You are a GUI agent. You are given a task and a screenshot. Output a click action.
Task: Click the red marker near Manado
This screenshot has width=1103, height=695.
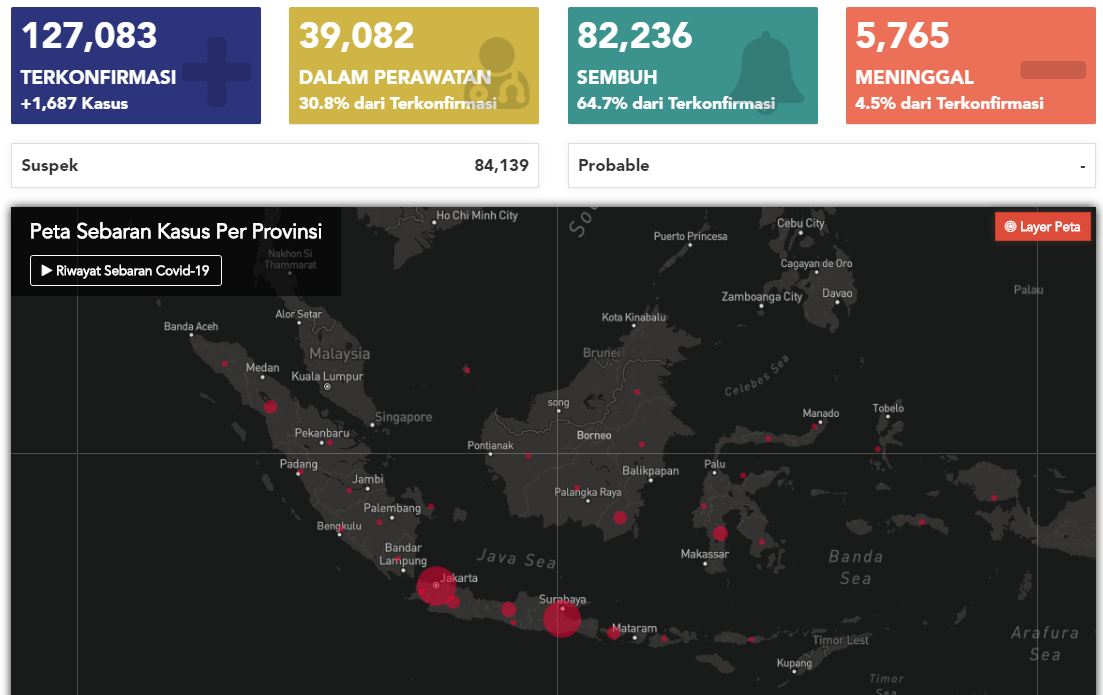(815, 427)
